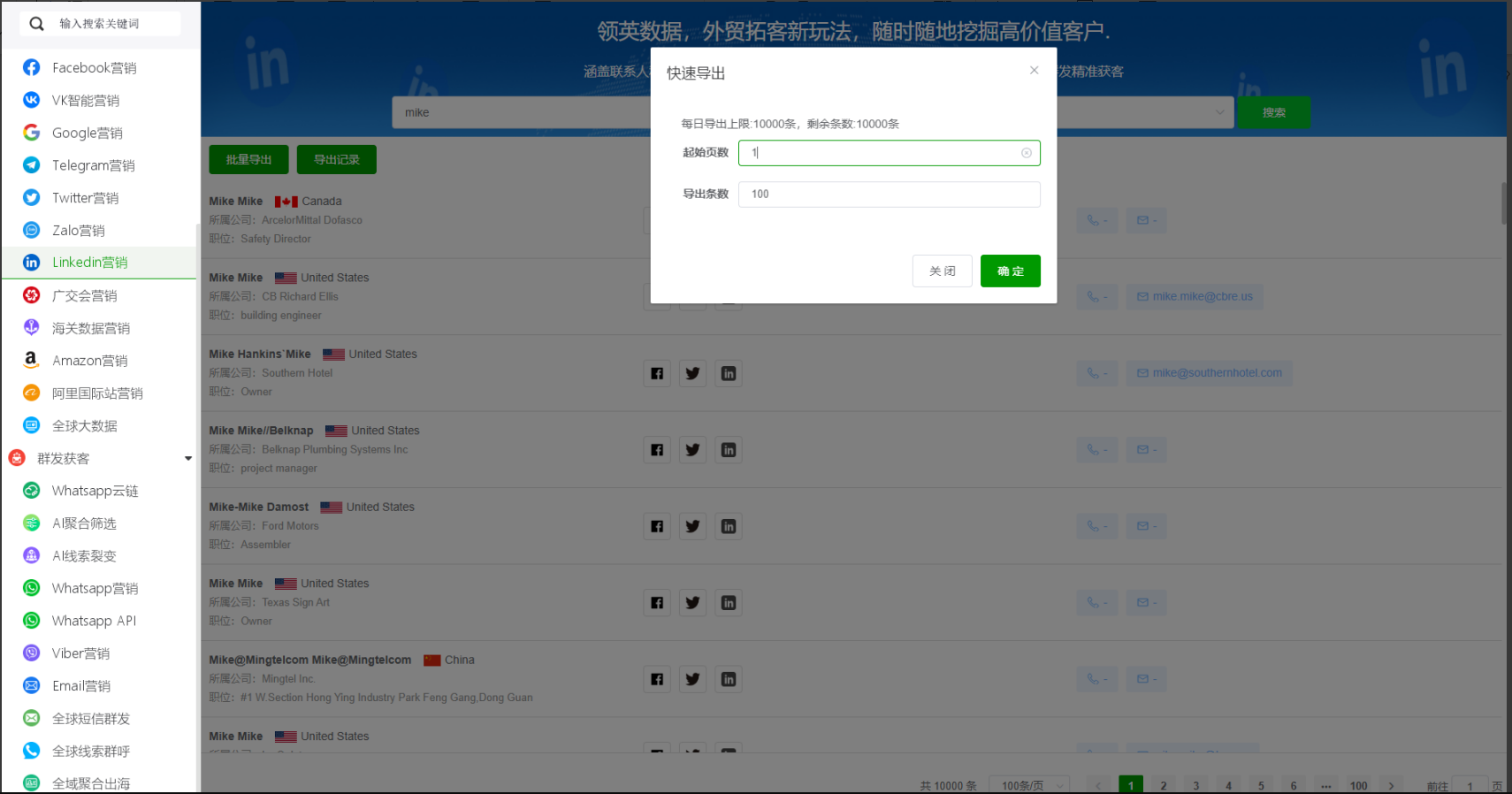Click the mike keyword search field

pos(522,112)
